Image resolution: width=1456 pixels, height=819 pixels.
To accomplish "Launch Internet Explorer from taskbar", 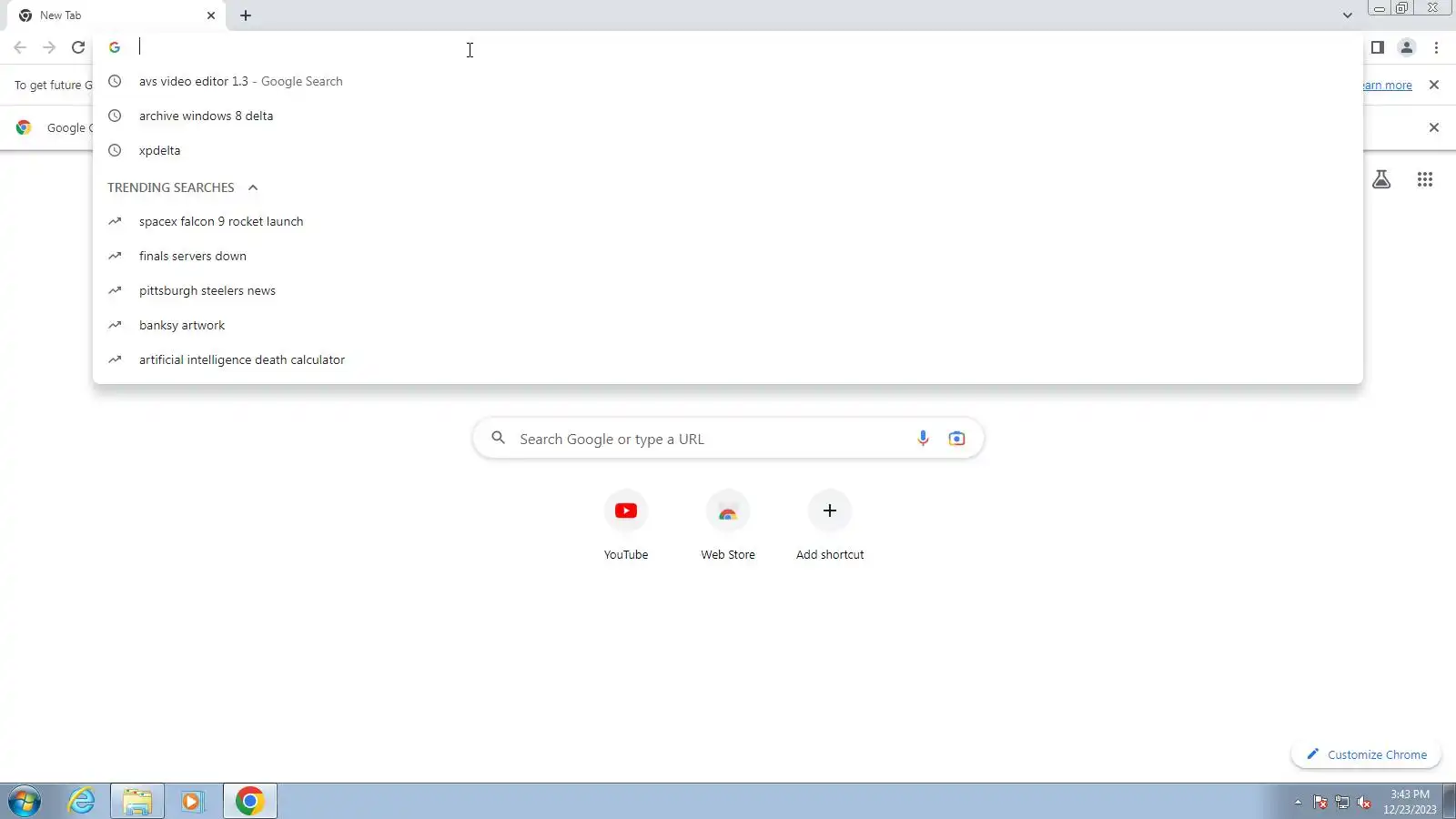I will tap(82, 801).
